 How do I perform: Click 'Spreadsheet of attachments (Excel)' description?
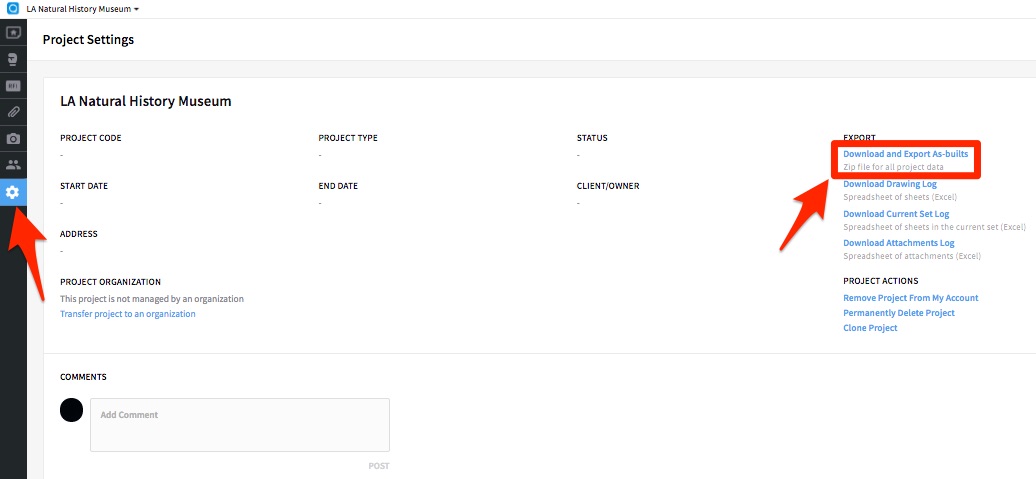pos(912,256)
